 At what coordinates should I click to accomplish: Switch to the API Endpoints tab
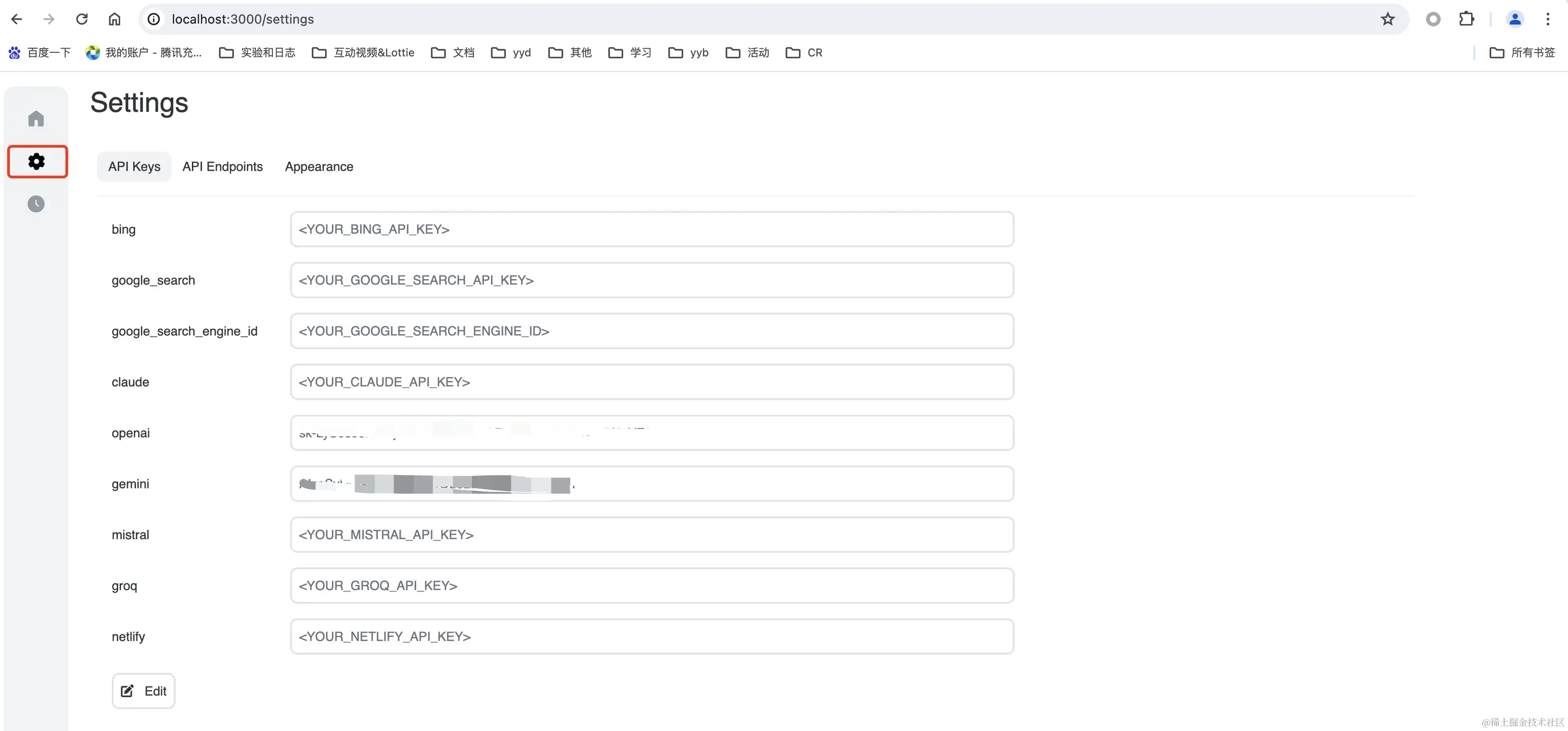(222, 167)
